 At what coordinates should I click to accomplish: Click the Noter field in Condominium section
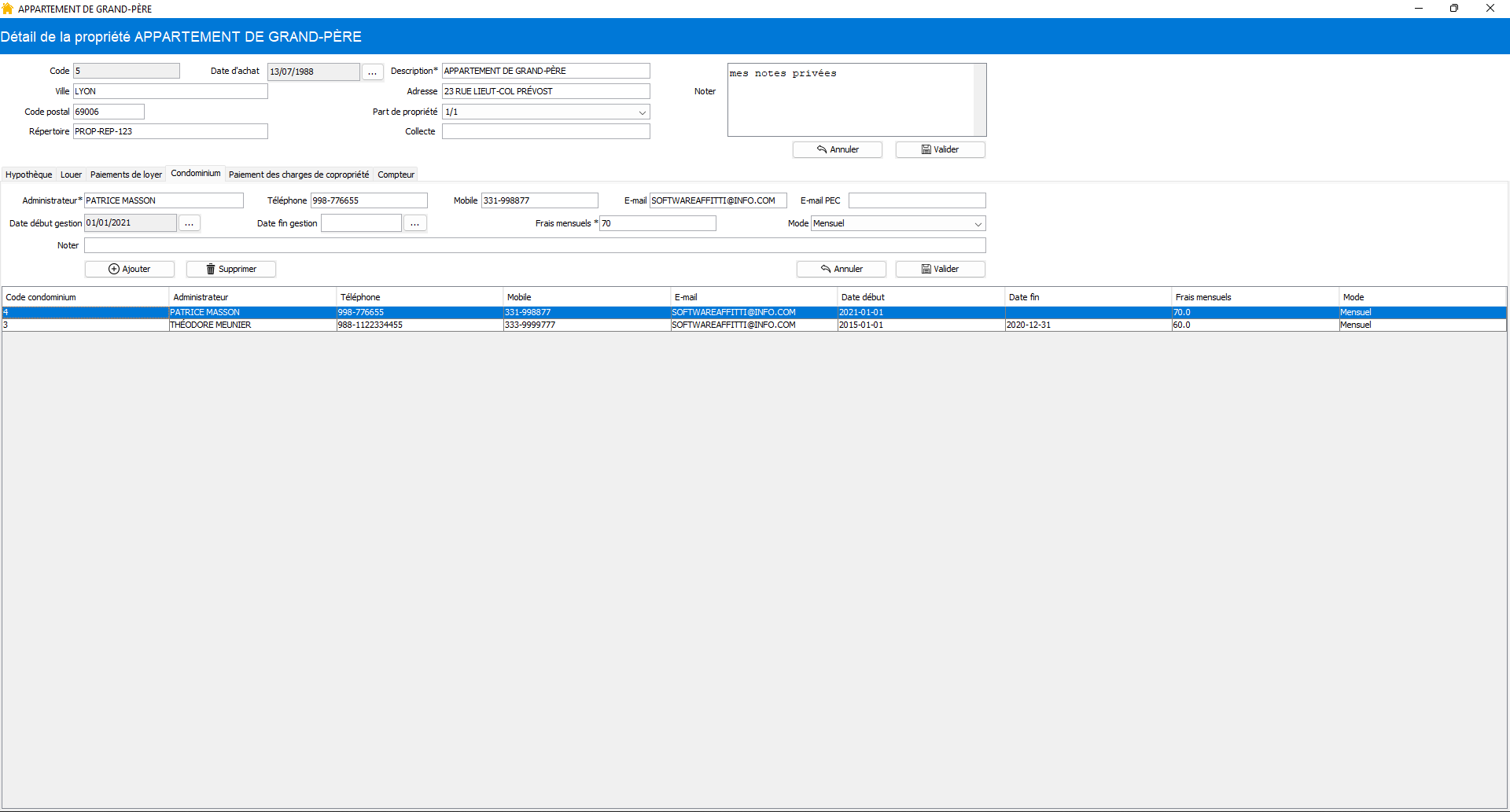535,245
